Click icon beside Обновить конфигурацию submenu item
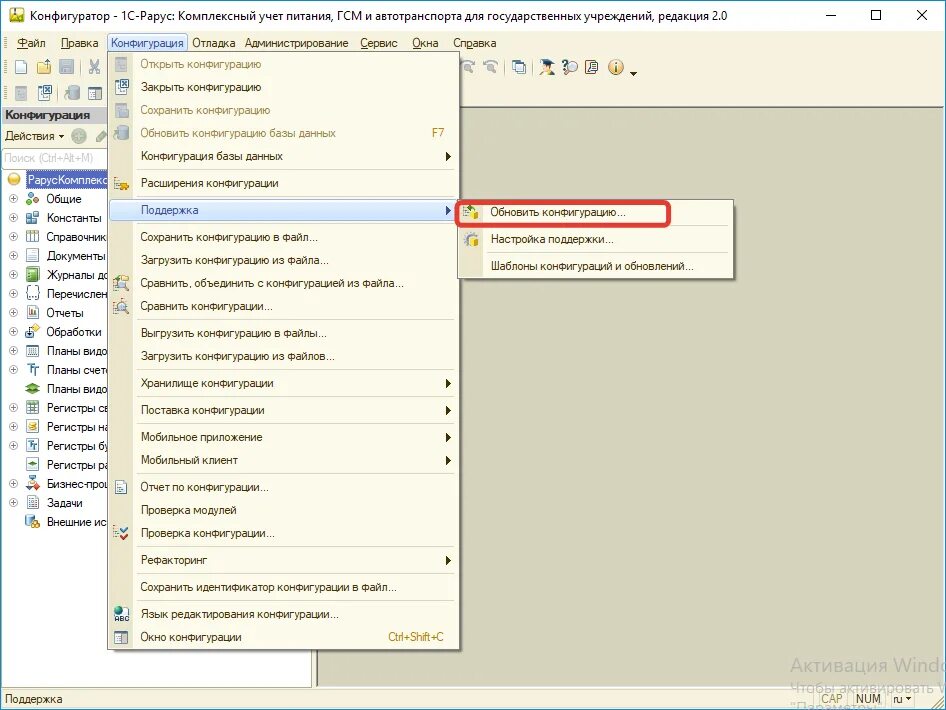 [471, 212]
